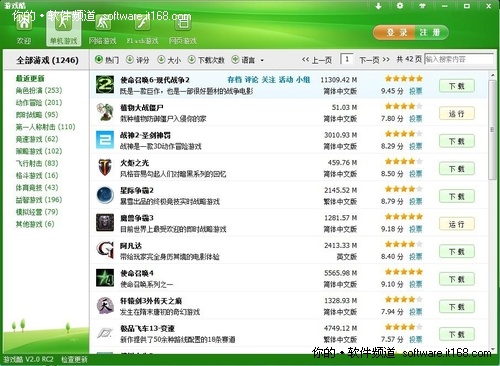Click the game list vertical scrollbar thumb
Viewport: 500px width, 366px height.
492,129
